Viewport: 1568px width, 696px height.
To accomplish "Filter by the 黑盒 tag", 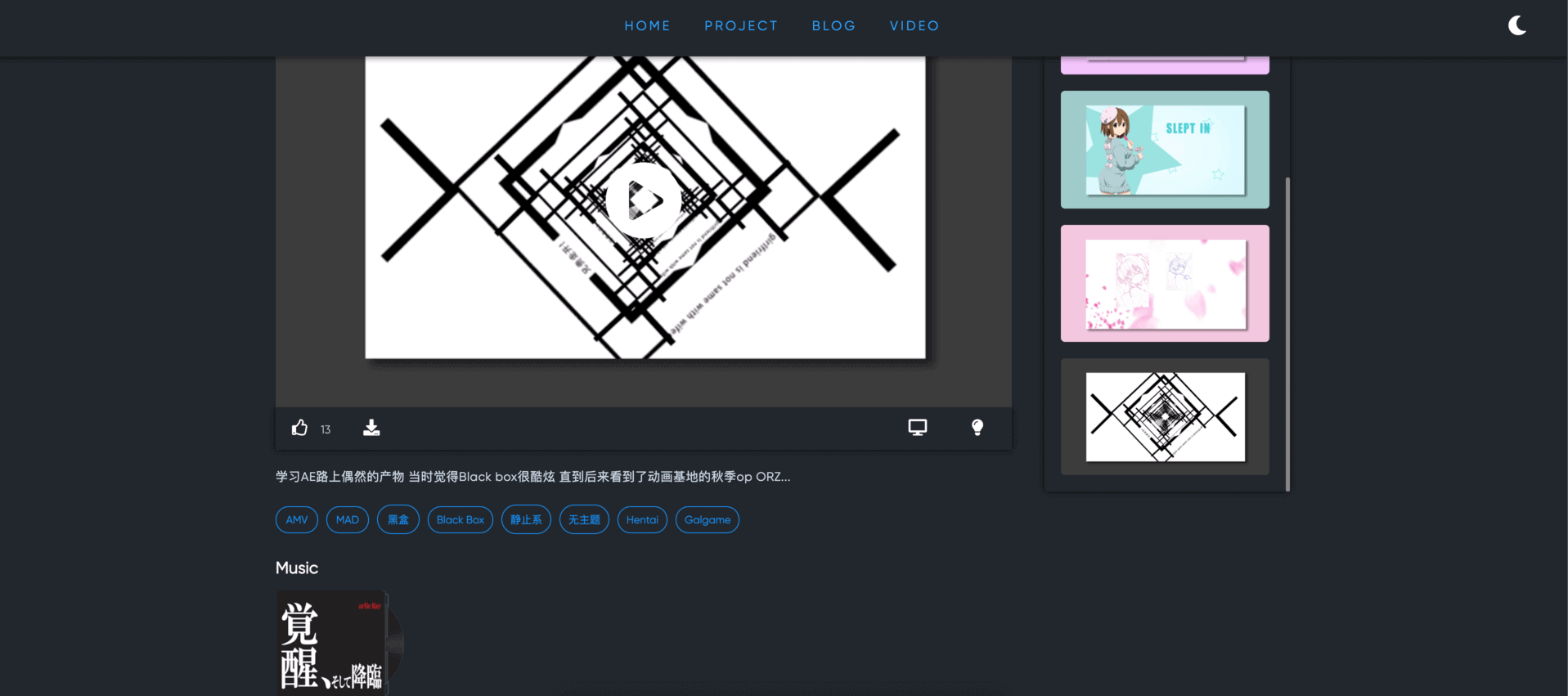I will coord(398,520).
